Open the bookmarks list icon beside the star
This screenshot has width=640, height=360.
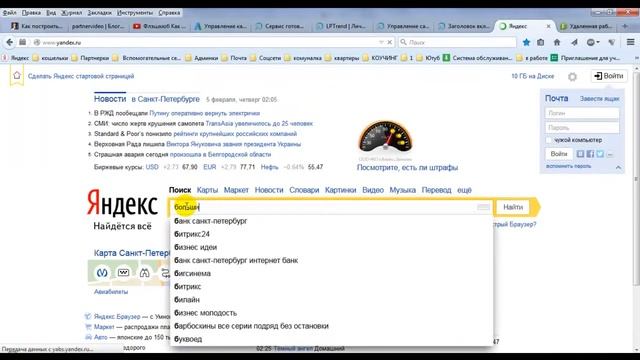click(541, 42)
